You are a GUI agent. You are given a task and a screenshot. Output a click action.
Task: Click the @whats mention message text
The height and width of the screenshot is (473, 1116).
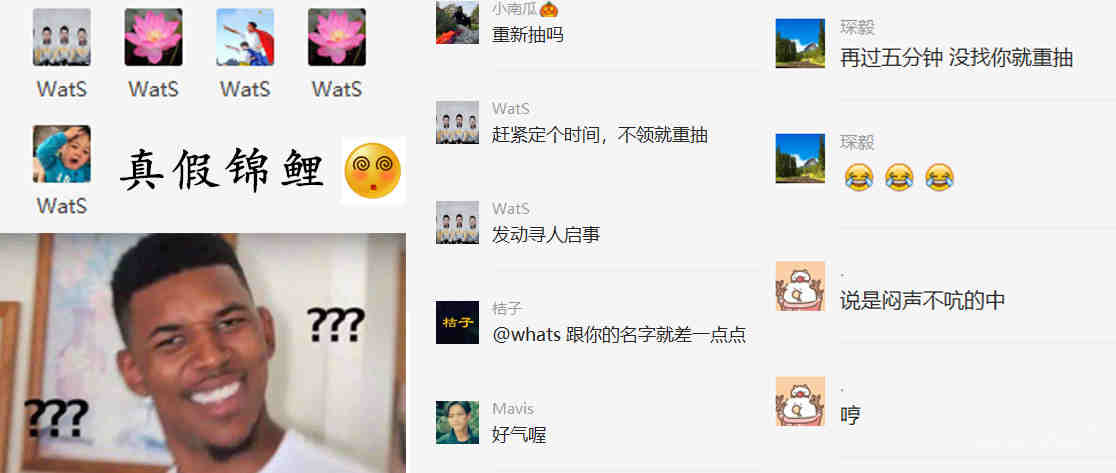(x=618, y=334)
